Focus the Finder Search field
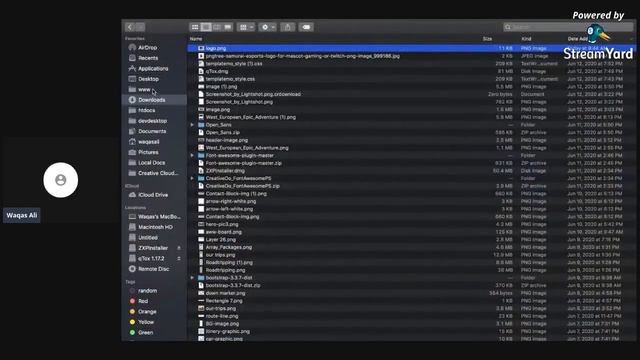Image resolution: width=640 pixels, height=360 pixels. point(568,27)
